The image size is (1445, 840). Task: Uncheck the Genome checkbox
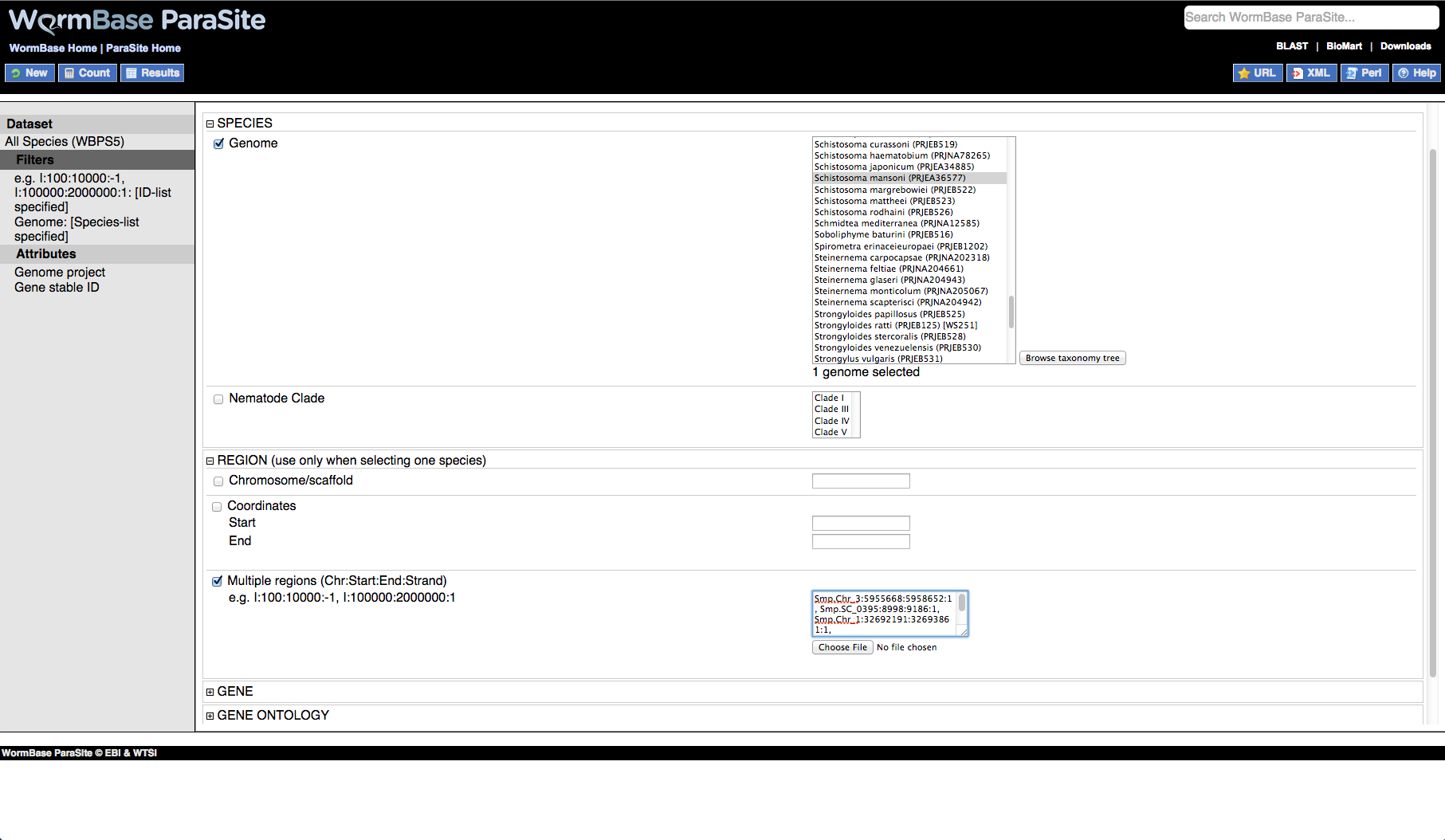tap(219, 144)
